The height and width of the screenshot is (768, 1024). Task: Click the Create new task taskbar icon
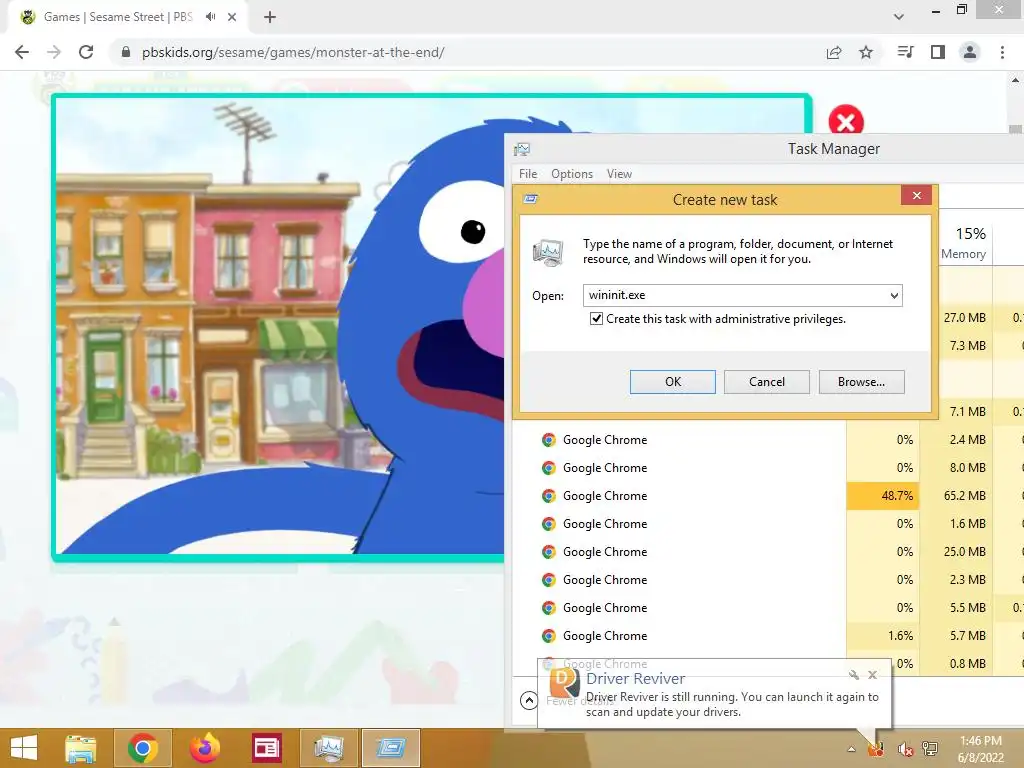391,748
